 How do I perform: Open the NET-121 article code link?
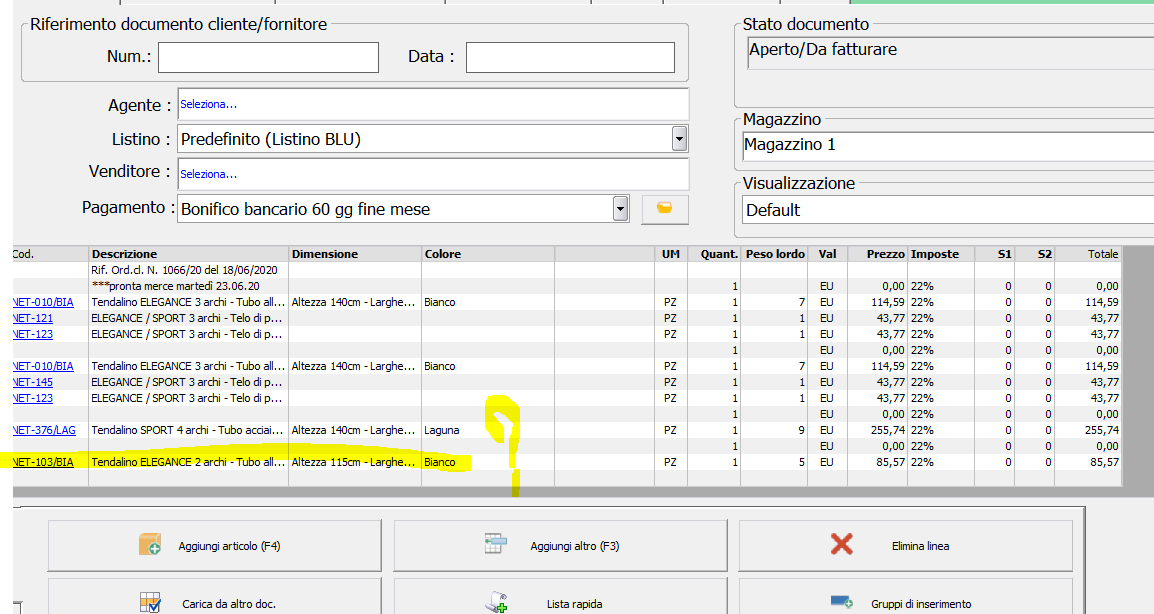pyautogui.click(x=32, y=318)
